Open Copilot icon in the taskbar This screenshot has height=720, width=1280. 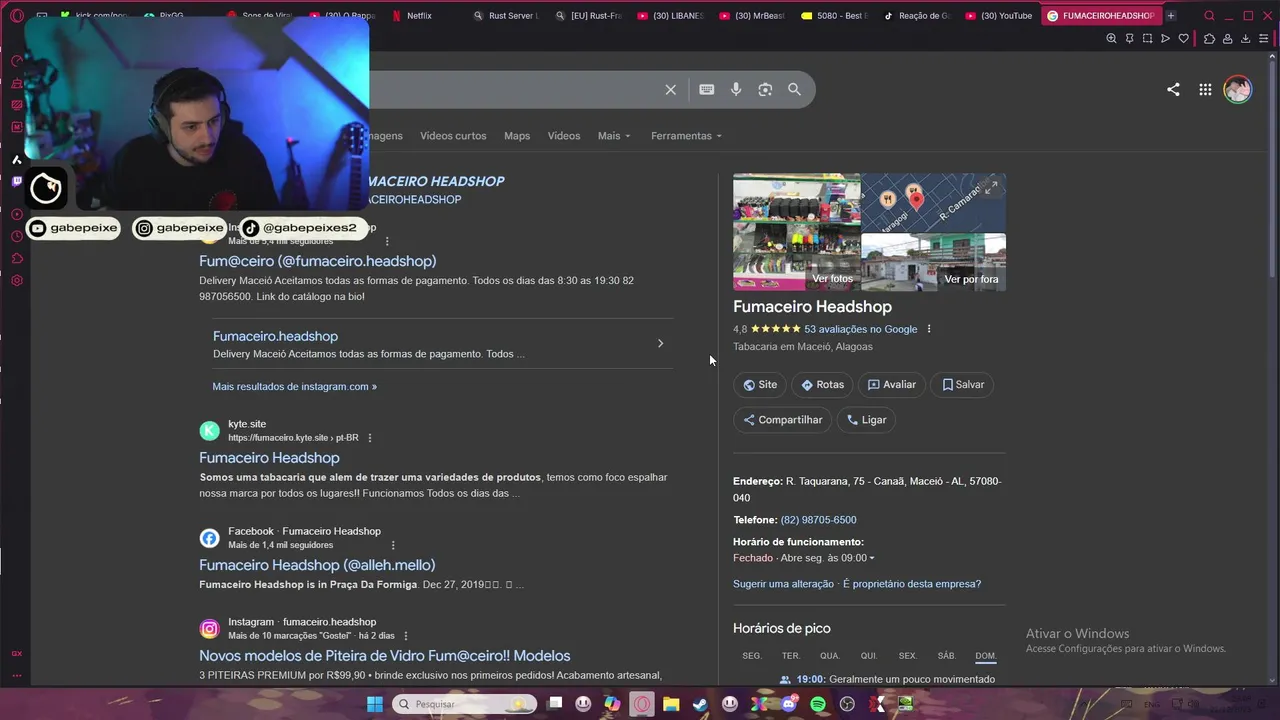click(612, 704)
